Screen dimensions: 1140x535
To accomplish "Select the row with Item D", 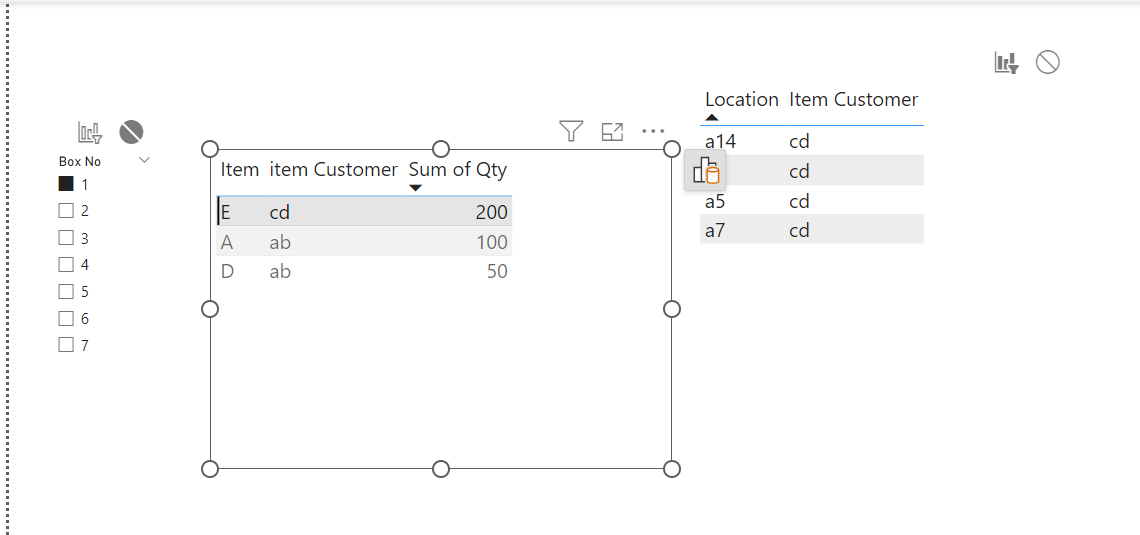I will pyautogui.click(x=364, y=271).
